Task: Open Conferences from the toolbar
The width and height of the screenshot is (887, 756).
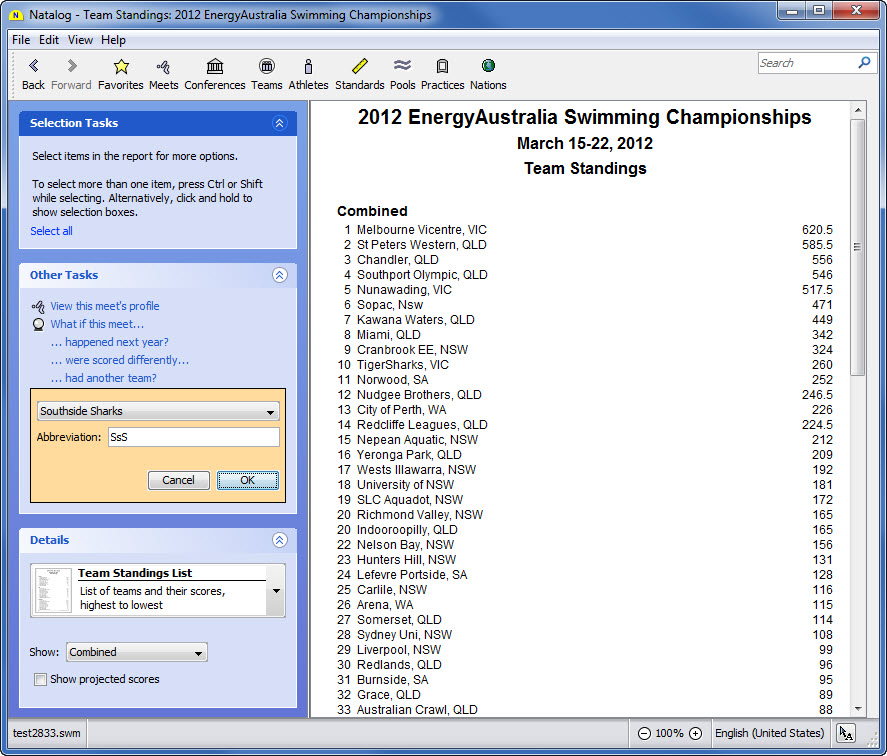Action: coord(215,67)
